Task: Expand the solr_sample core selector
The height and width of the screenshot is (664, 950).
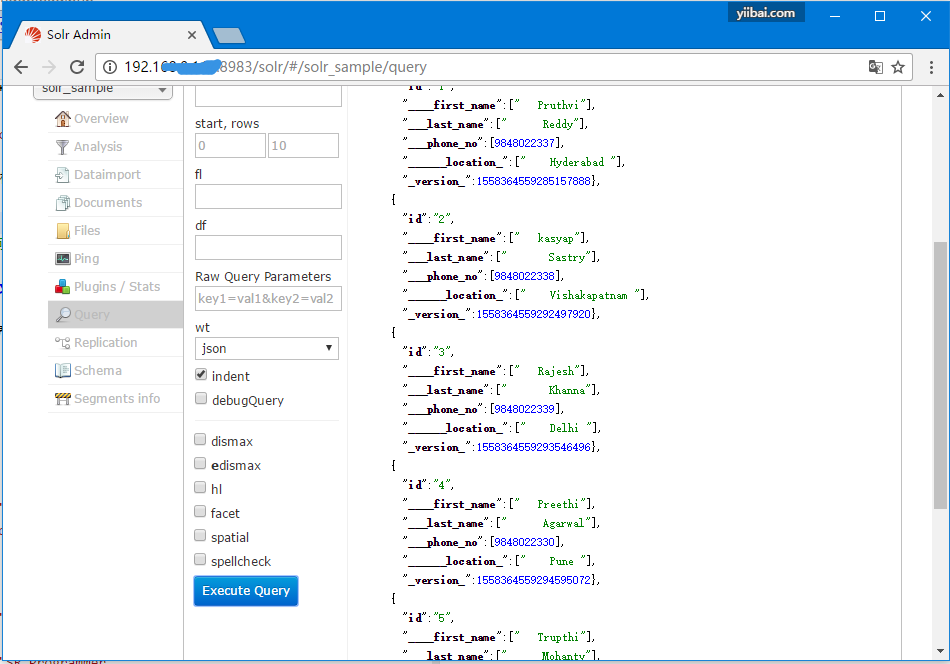Action: tap(104, 90)
